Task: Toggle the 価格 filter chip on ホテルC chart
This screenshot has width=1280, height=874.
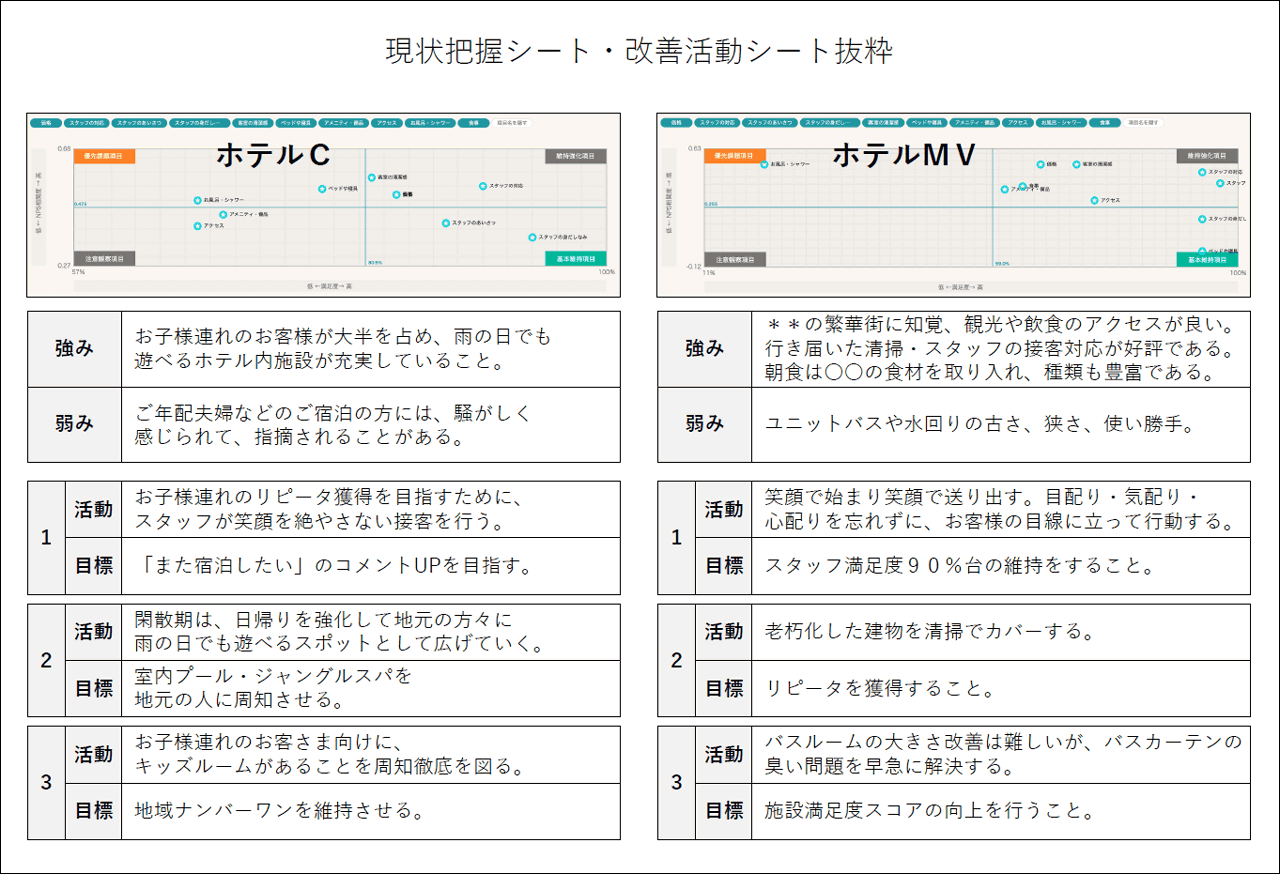Action: pos(46,123)
